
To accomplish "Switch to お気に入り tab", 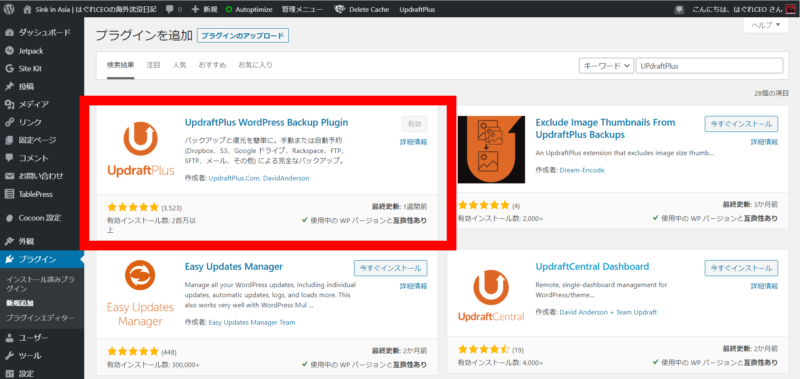I will point(255,65).
